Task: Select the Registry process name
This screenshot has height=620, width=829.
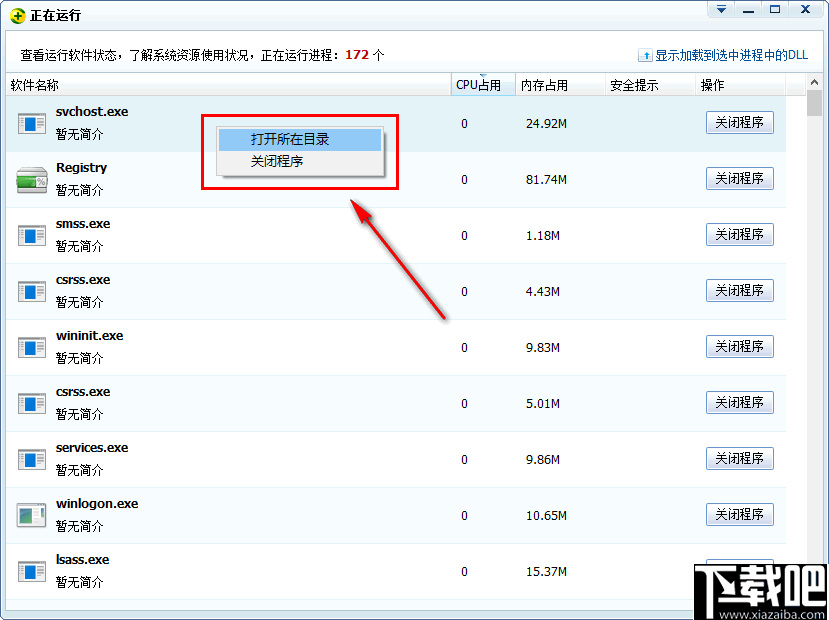Action: [81, 168]
